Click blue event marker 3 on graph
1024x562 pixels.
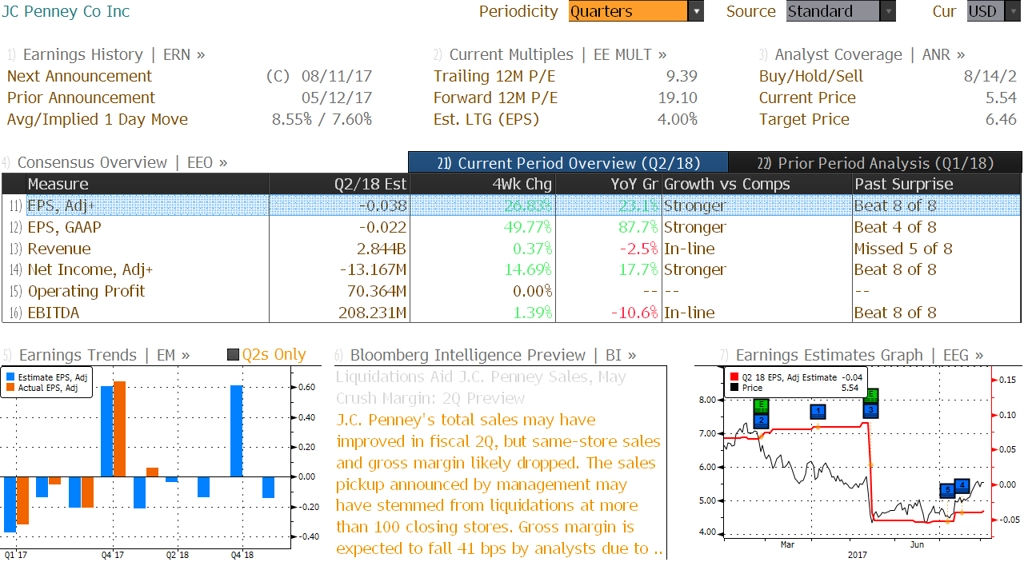tap(871, 411)
